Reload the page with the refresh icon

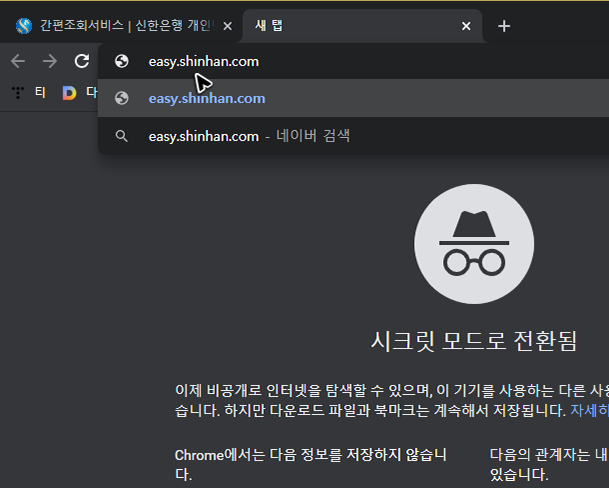(x=82, y=61)
